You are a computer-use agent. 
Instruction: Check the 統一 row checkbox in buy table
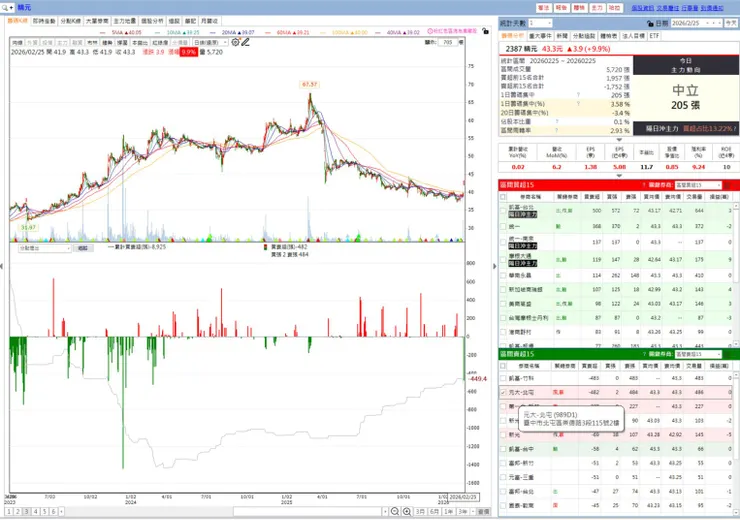[503, 226]
